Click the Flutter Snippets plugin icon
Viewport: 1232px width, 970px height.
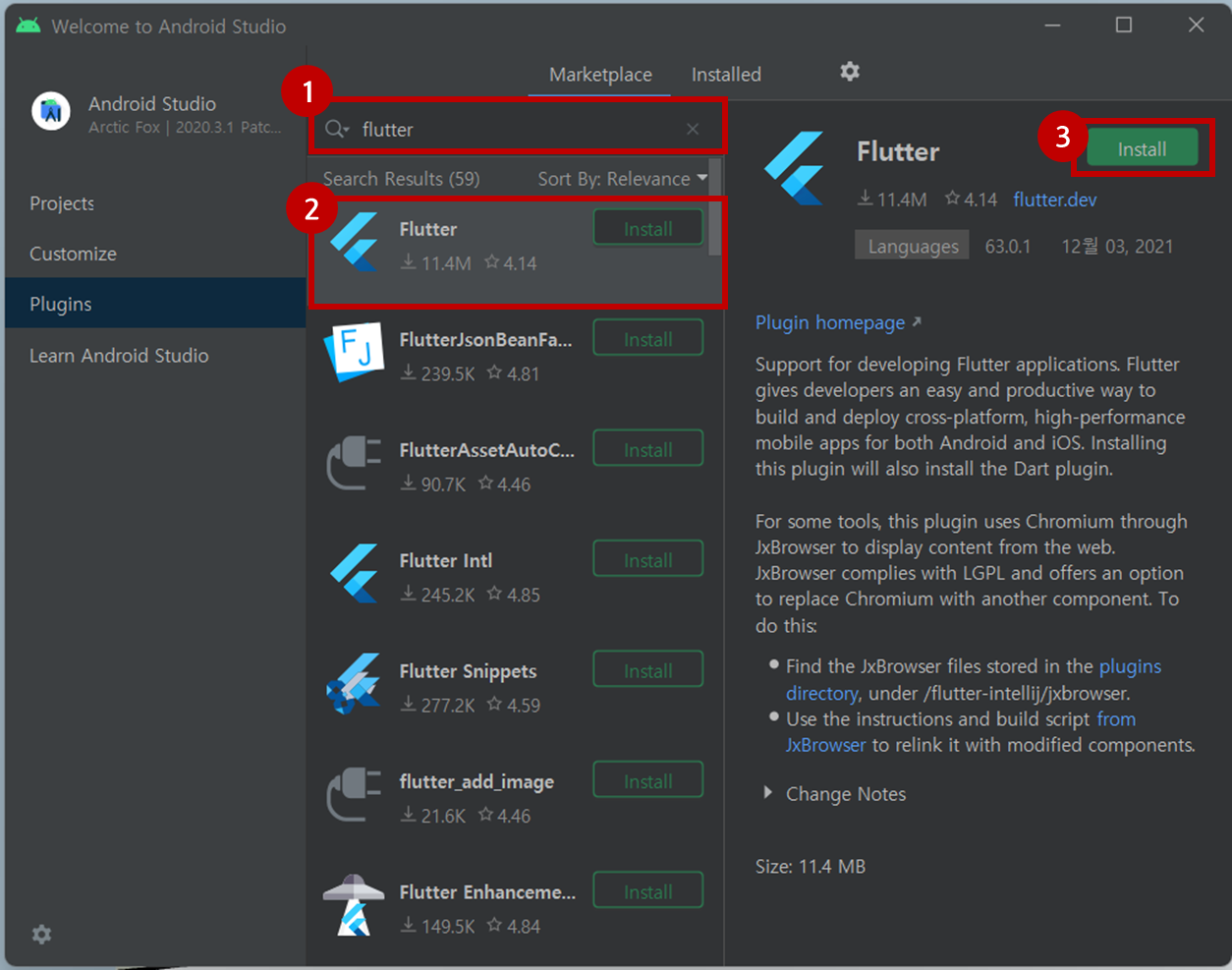click(354, 683)
